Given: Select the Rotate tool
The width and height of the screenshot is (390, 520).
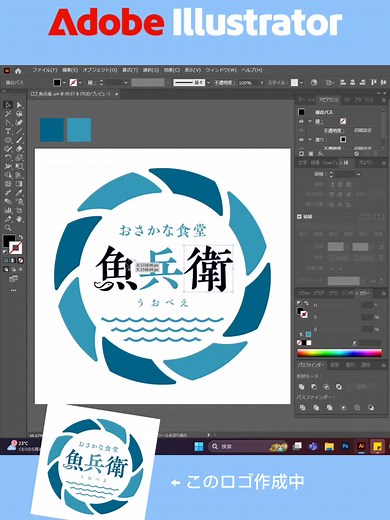Looking at the screenshot, I should 8,157.
